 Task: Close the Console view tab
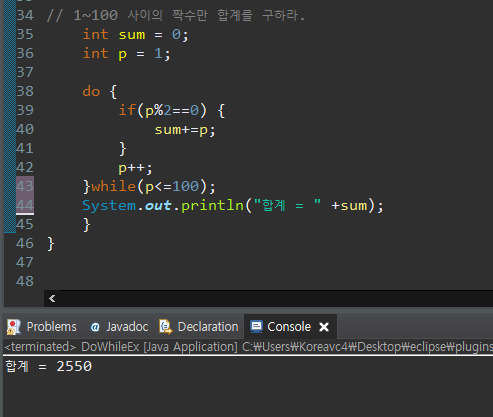[x=324, y=327]
